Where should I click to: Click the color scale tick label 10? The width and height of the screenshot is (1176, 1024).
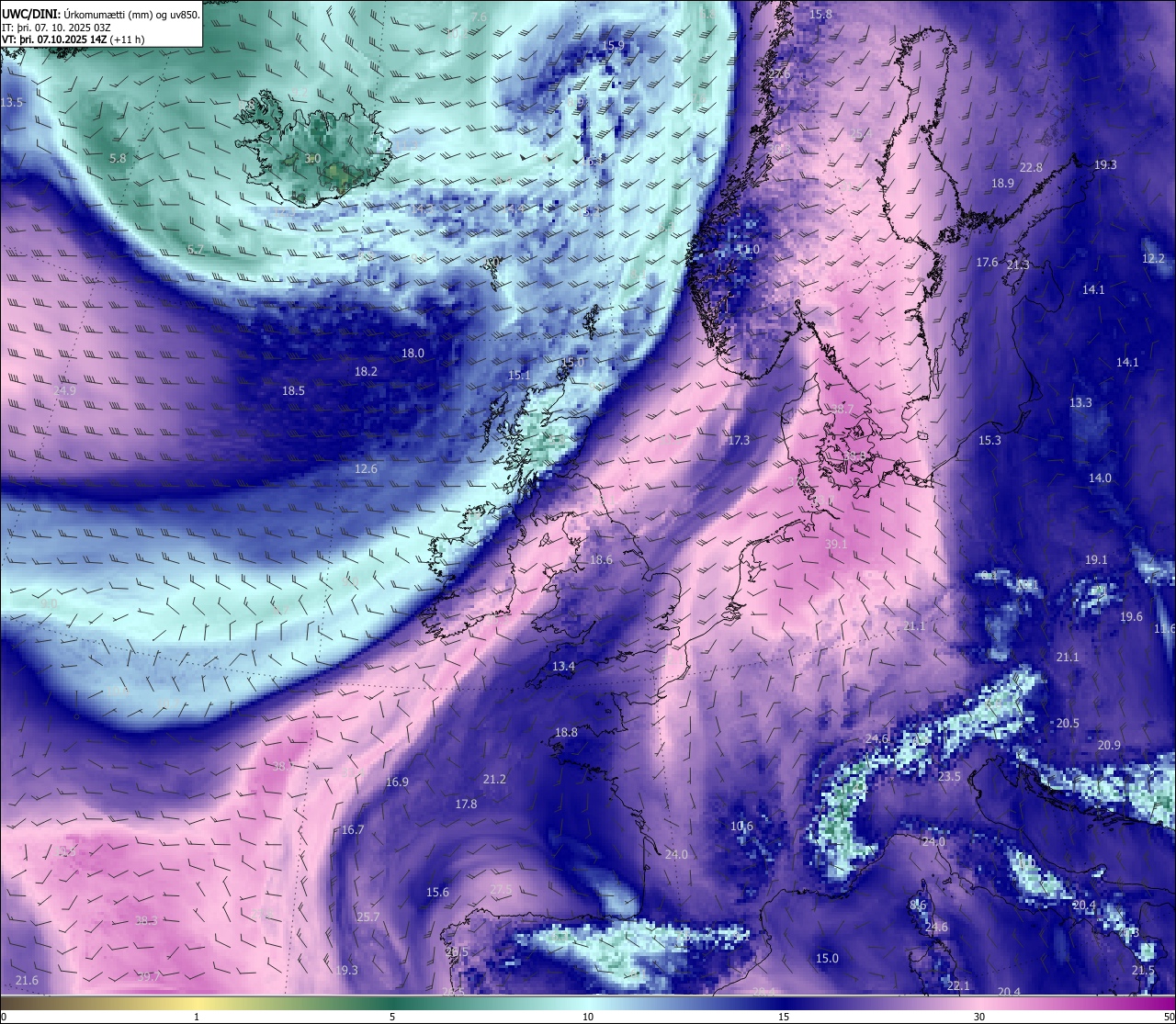click(x=588, y=1017)
